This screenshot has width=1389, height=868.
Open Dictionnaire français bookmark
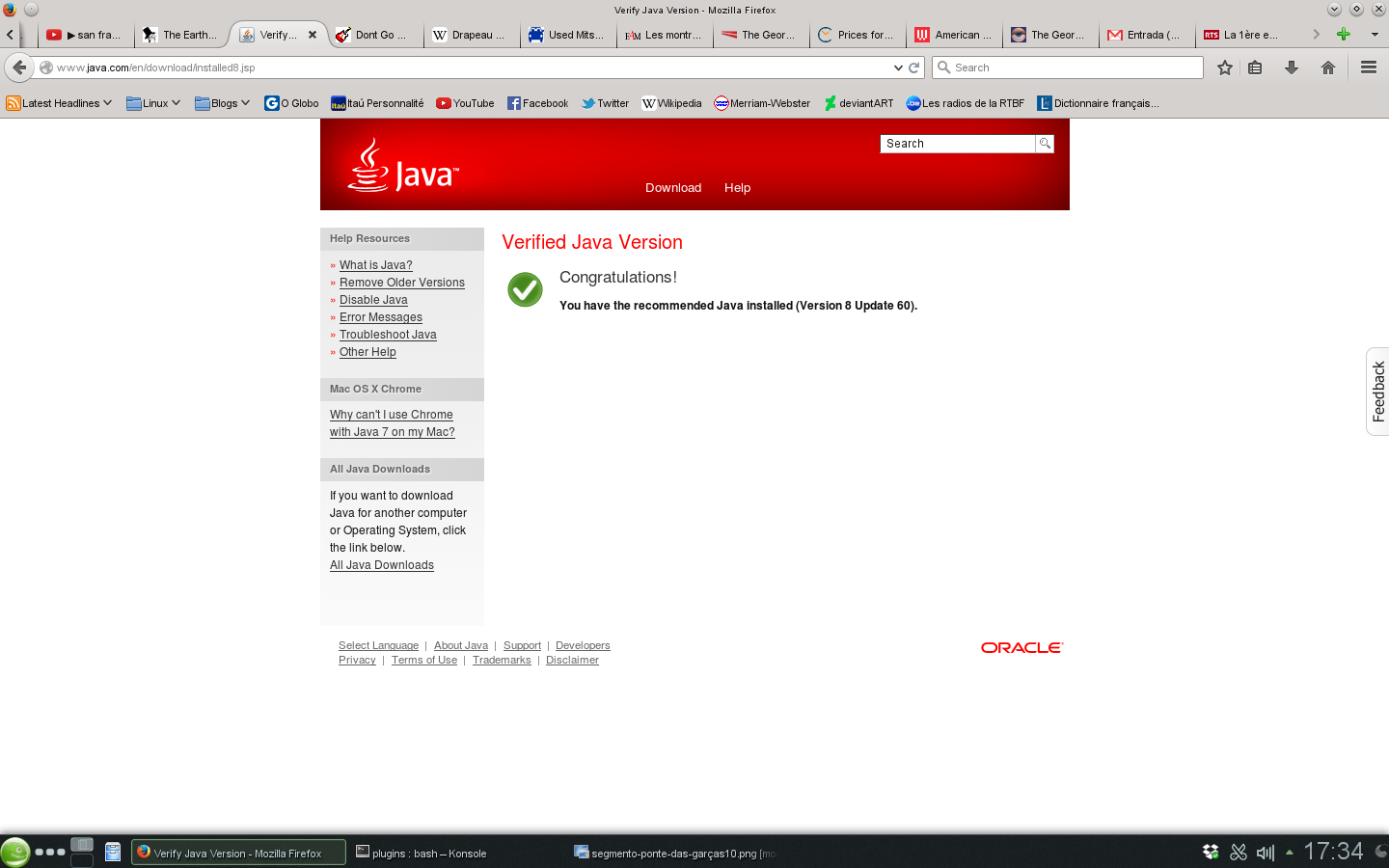point(1098,103)
